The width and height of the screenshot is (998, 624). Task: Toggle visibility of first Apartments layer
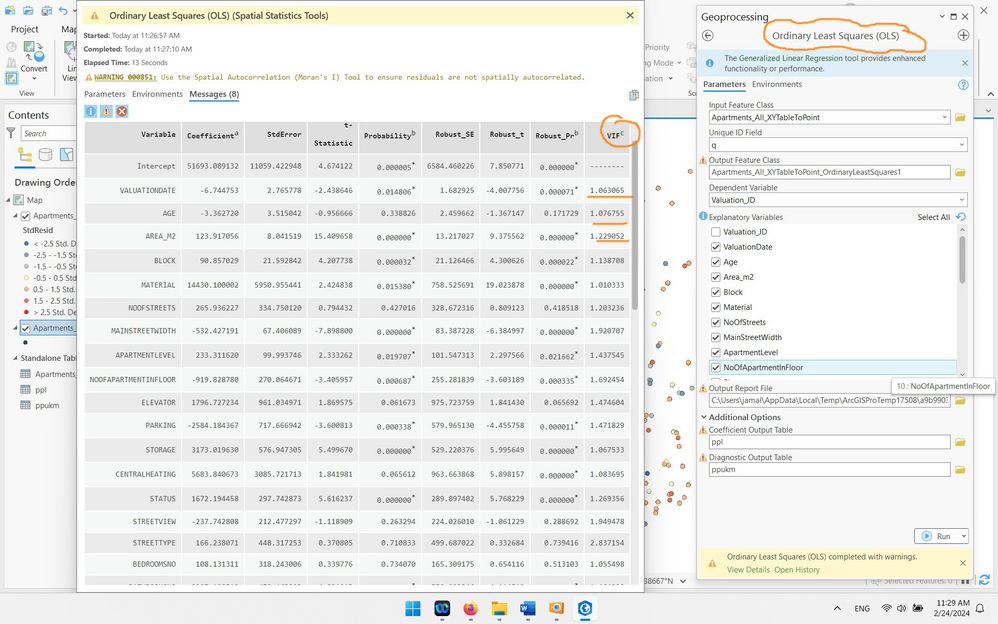(25, 216)
